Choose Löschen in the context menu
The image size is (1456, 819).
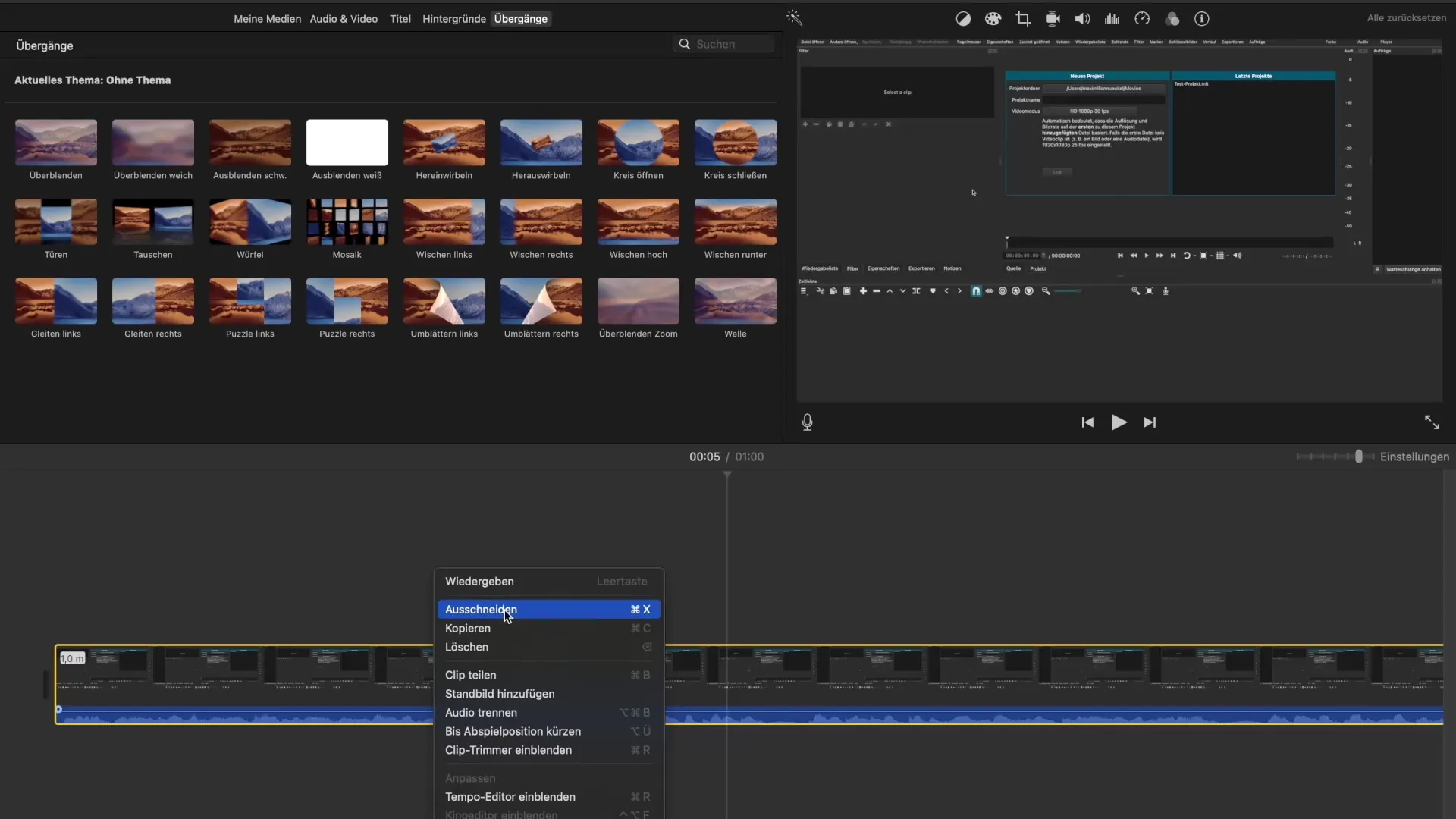coord(549,648)
